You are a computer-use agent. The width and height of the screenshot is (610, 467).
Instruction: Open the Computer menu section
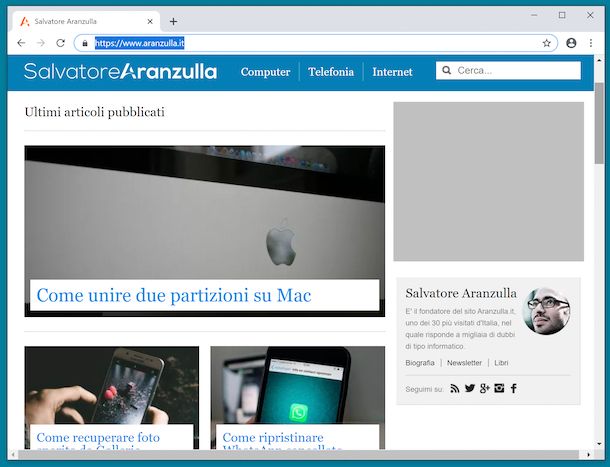265,72
